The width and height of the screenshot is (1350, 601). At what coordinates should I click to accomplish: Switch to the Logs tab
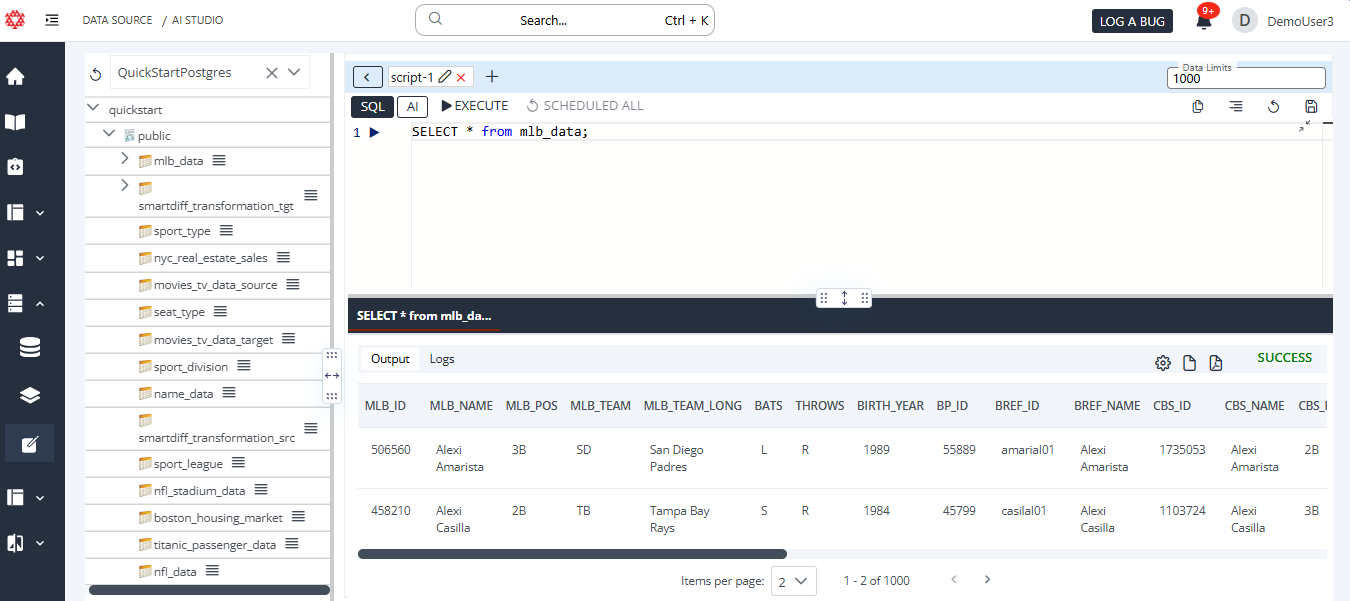click(442, 359)
